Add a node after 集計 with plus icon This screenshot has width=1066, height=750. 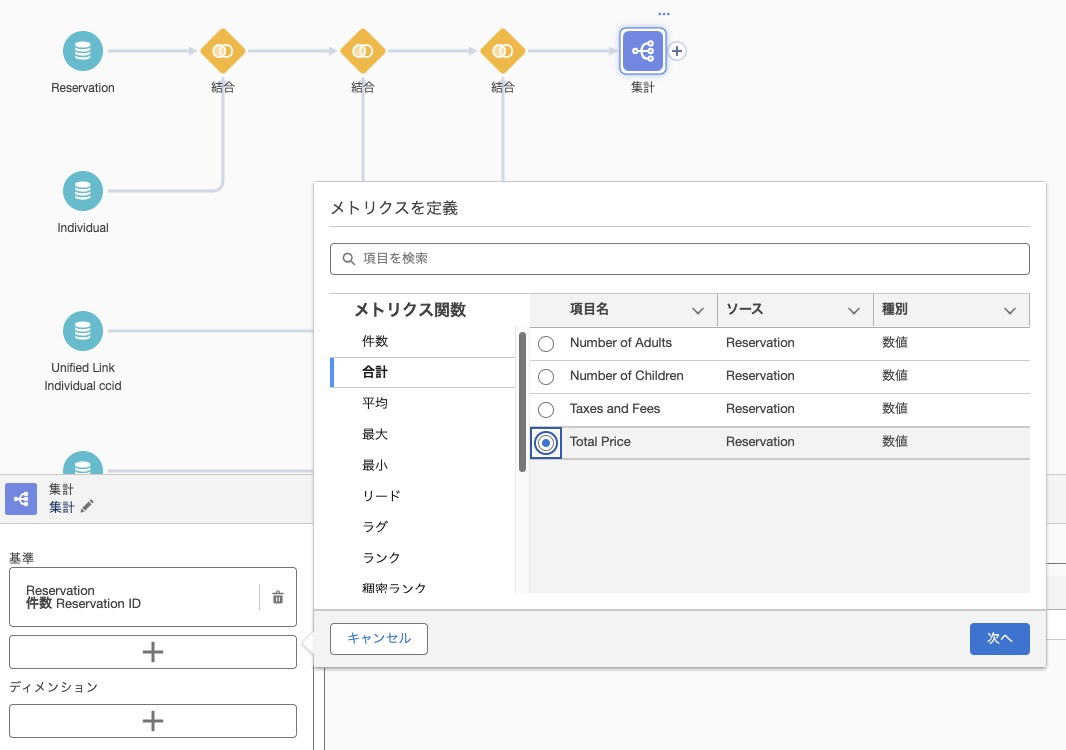click(677, 51)
